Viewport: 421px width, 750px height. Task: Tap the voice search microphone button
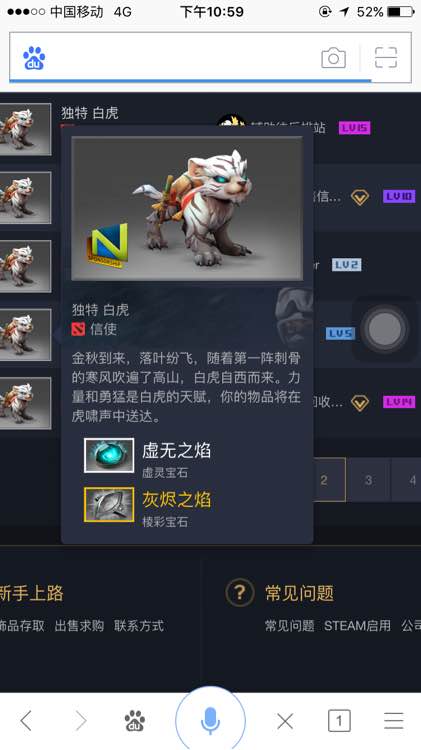[210, 721]
